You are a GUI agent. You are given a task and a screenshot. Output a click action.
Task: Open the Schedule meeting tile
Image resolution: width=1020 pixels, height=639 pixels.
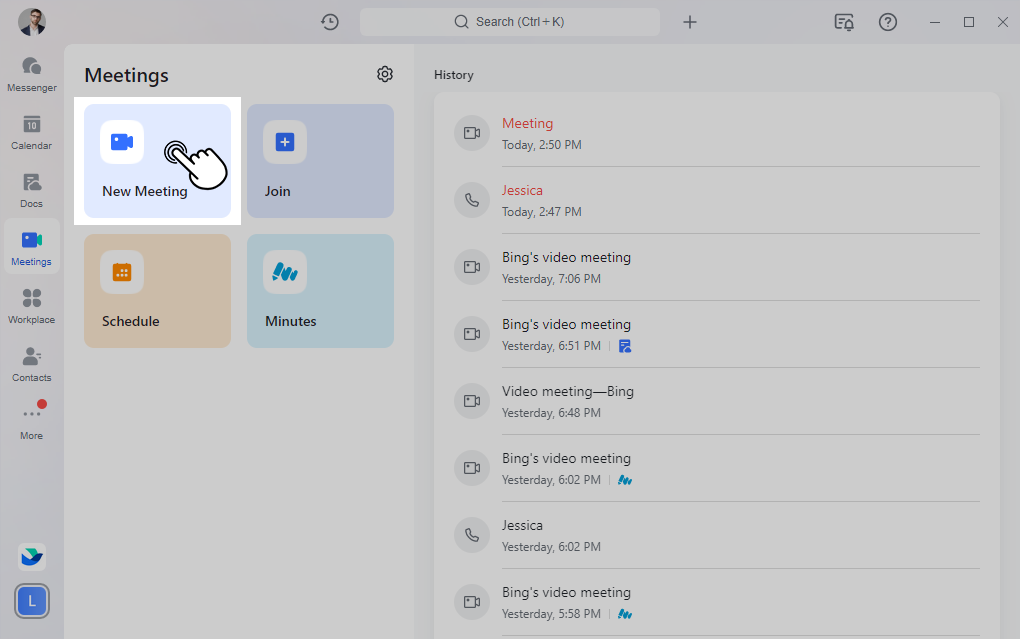pos(157,291)
